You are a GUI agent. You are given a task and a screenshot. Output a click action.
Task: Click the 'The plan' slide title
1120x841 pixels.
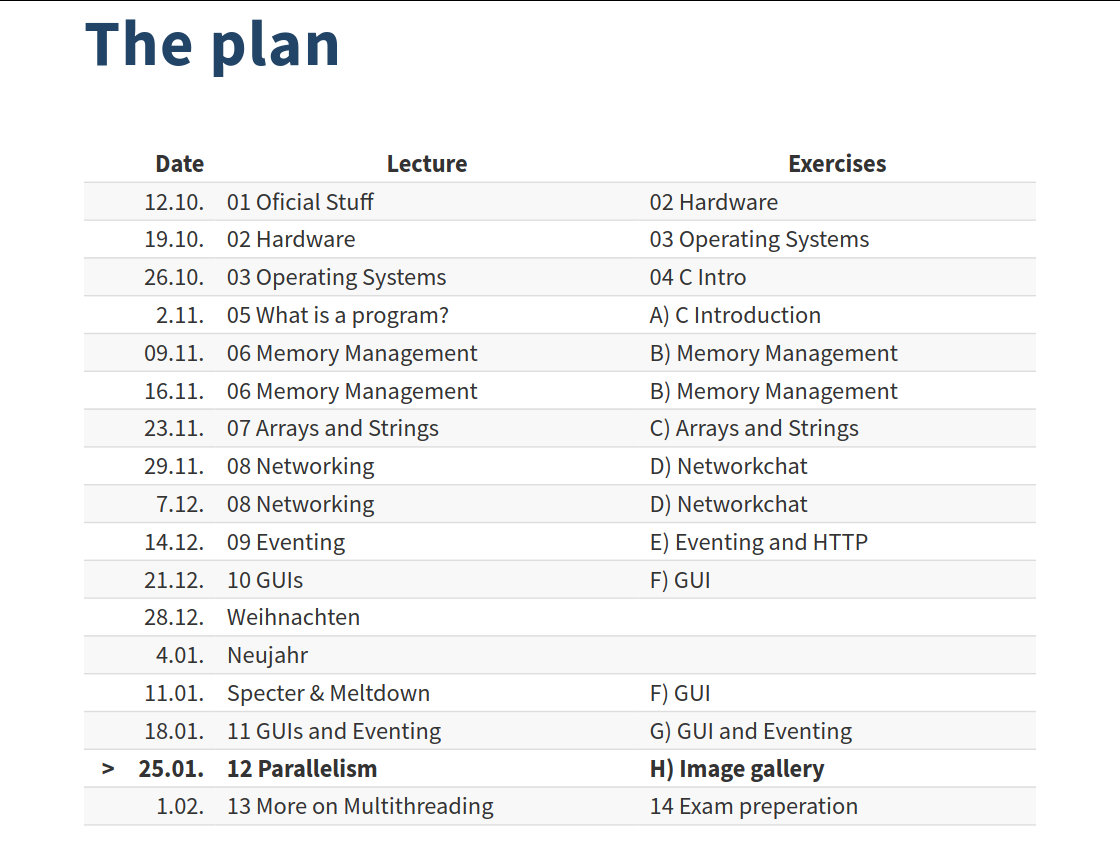point(212,46)
